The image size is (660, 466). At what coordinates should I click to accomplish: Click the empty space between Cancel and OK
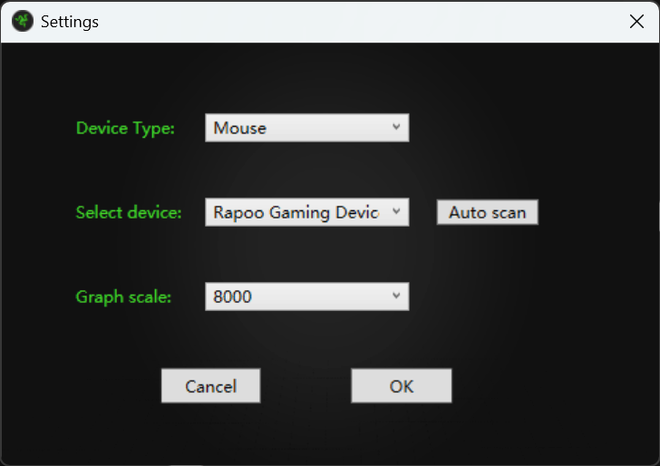click(306, 386)
